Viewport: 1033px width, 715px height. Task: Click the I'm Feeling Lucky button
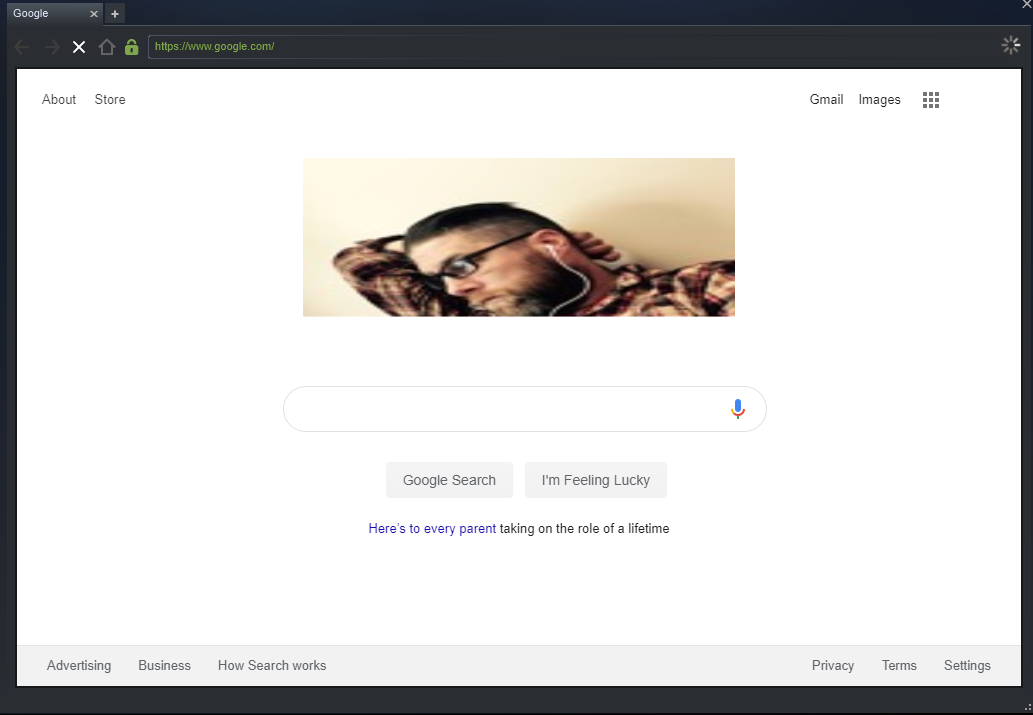click(596, 480)
